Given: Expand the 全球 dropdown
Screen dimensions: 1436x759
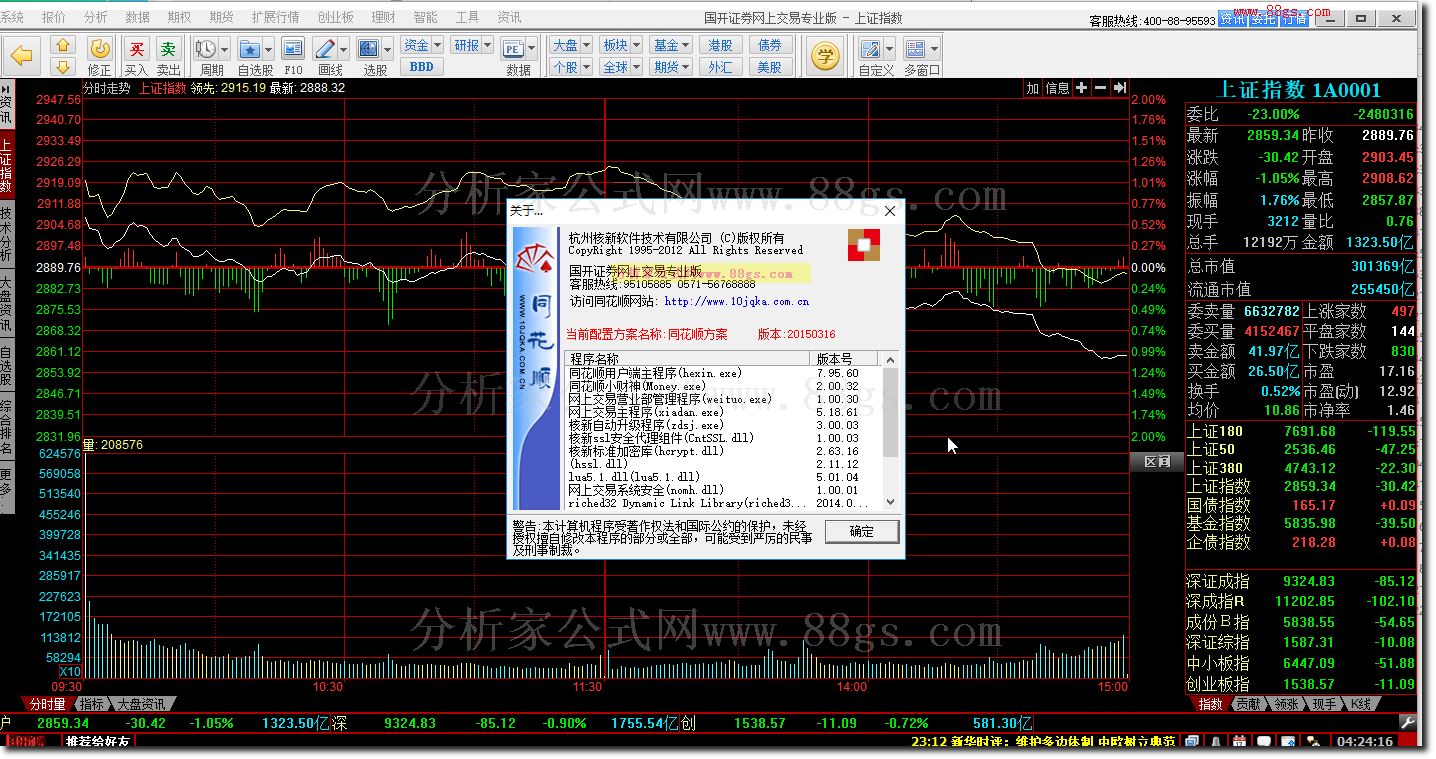Looking at the screenshot, I should tap(636, 67).
